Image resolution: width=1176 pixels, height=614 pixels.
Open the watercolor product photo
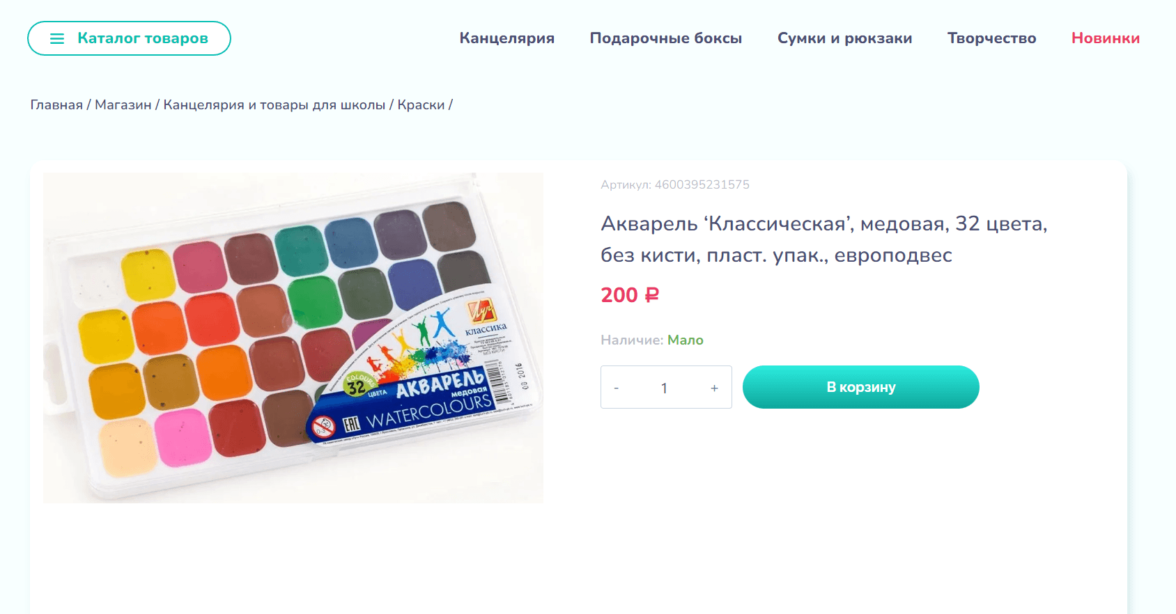coord(293,337)
